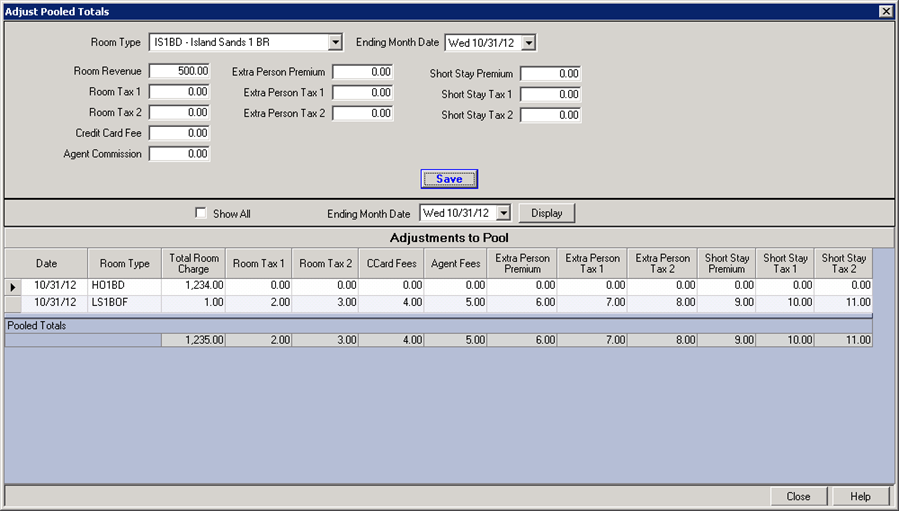Click the Extra Person Premium field
The height and width of the screenshot is (511, 899).
(x=363, y=72)
